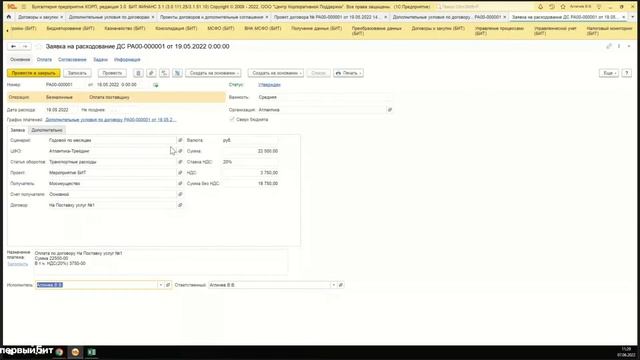The width and height of the screenshot is (640, 360).
Task: Open the notifications bell icon
Action: [x=540, y=7]
